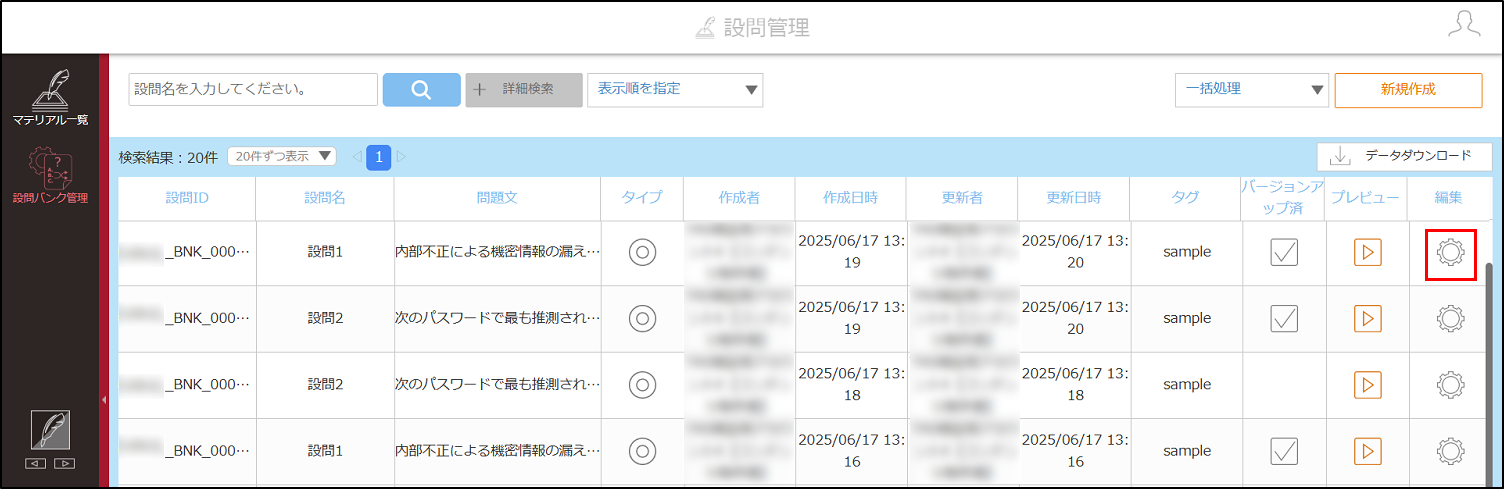Open edit gear for 設問1 created 13:16
The width and height of the screenshot is (1504, 489).
tap(1450, 451)
